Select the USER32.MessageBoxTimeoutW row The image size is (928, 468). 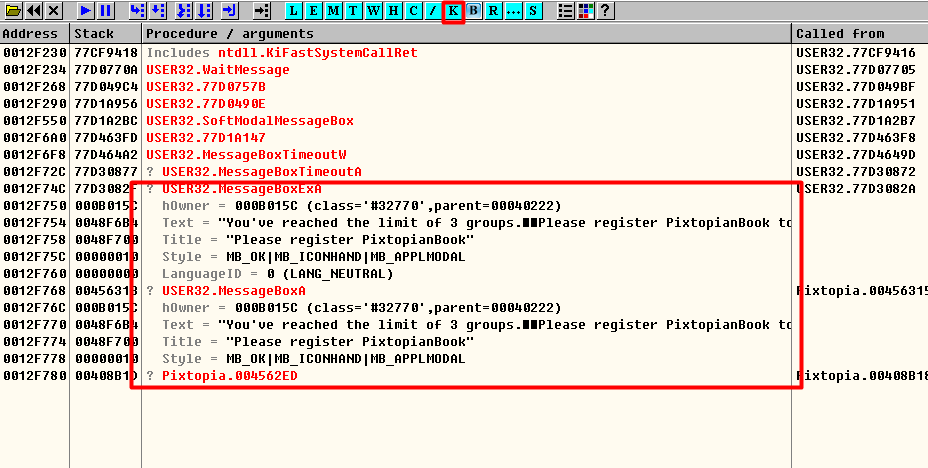(464, 155)
